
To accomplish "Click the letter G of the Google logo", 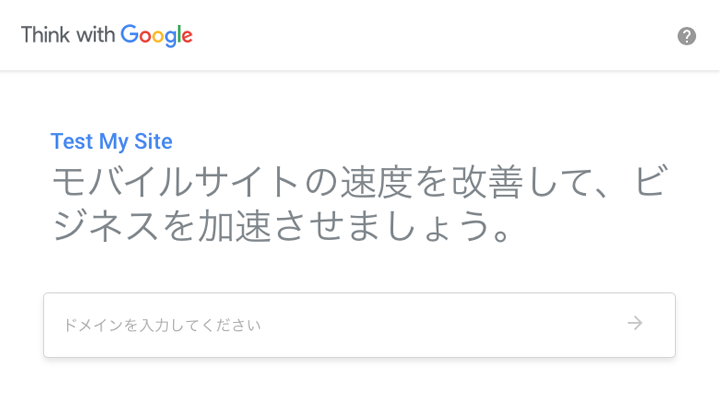I will click(129, 34).
